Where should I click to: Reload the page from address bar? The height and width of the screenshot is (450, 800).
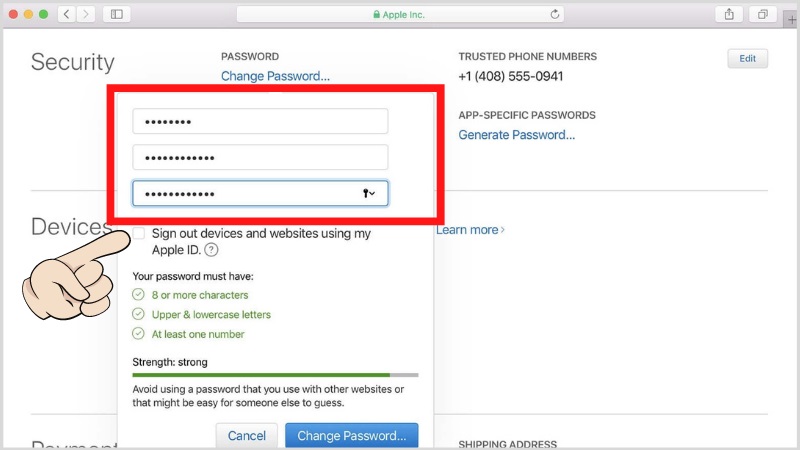[556, 14]
